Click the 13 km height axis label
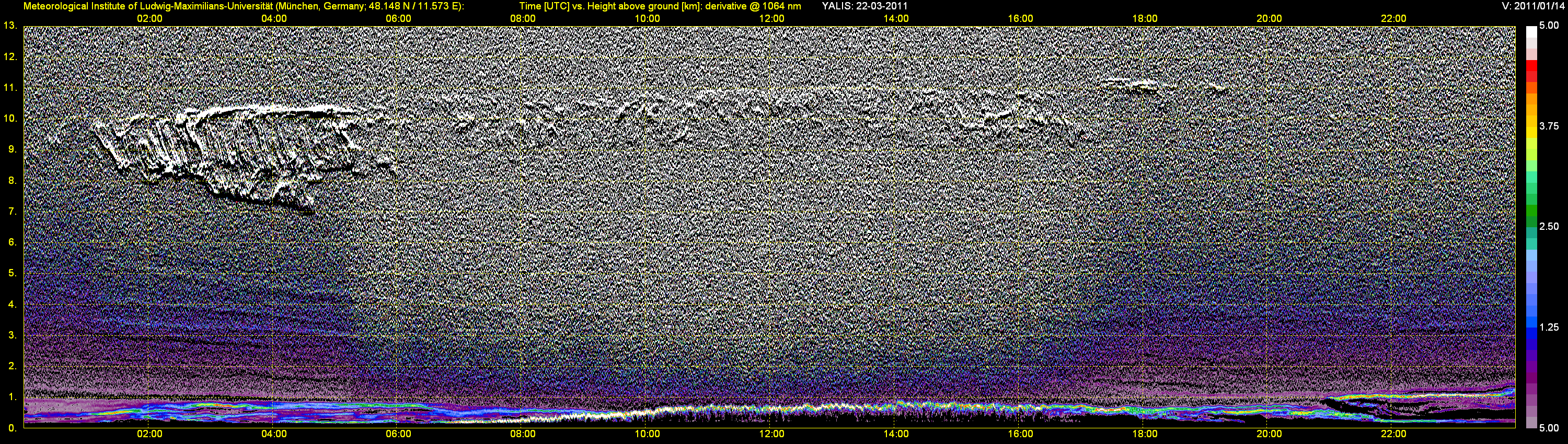The image size is (1568, 444). coord(10,26)
